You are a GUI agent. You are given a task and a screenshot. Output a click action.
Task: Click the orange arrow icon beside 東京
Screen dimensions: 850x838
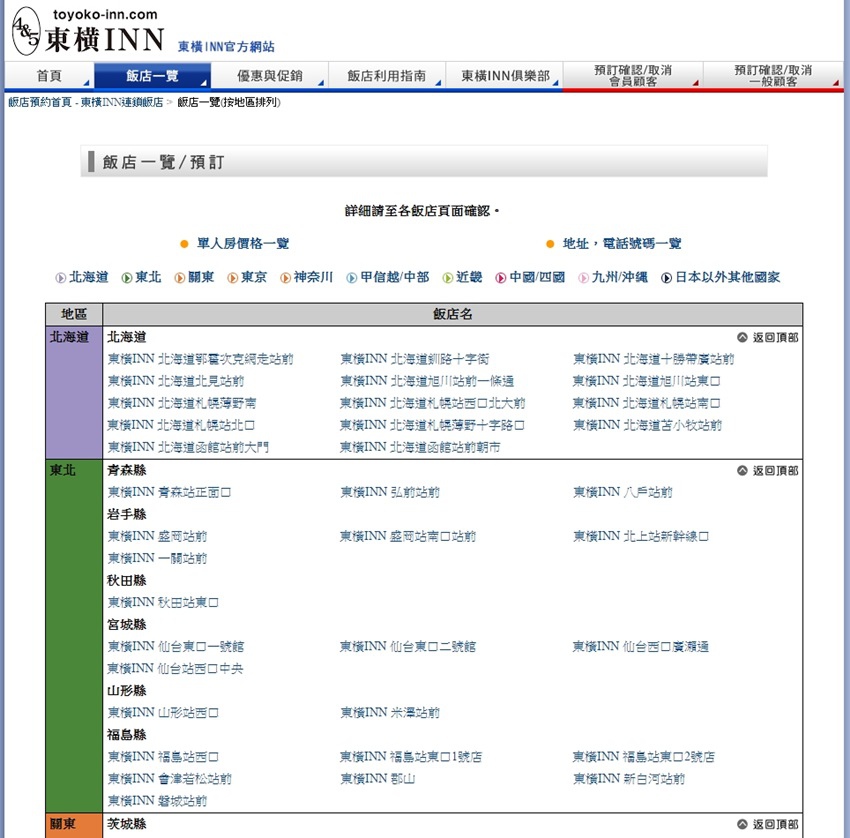(233, 278)
